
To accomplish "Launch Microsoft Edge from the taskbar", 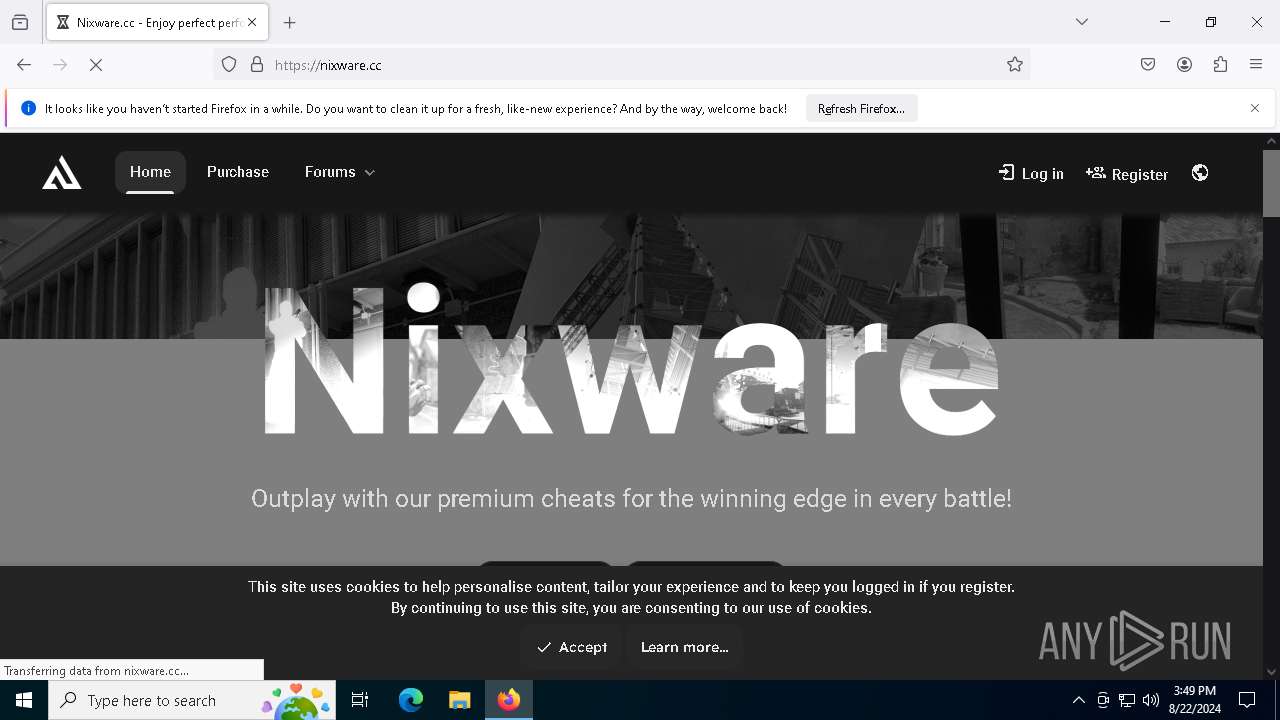I will 411,700.
